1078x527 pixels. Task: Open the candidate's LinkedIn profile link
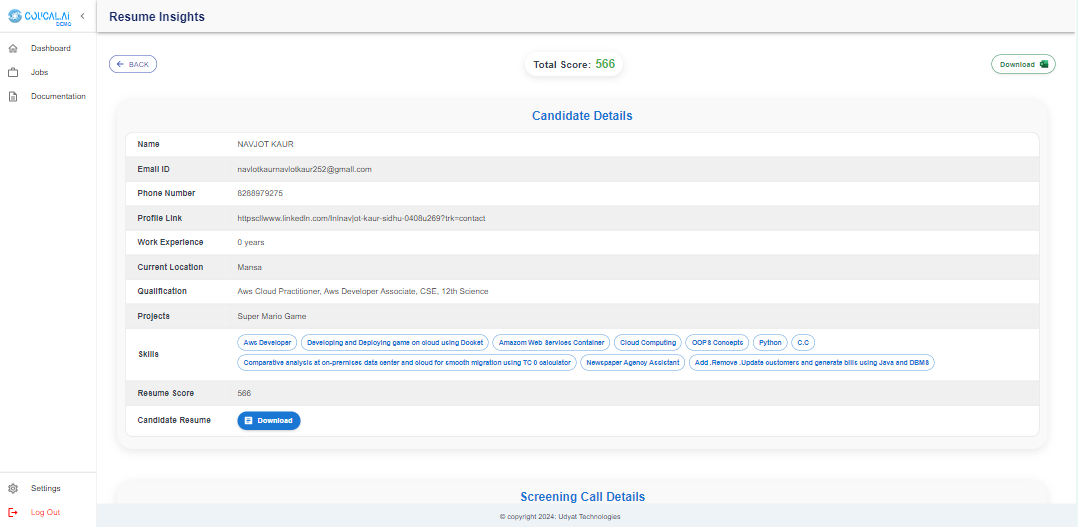tap(361, 218)
